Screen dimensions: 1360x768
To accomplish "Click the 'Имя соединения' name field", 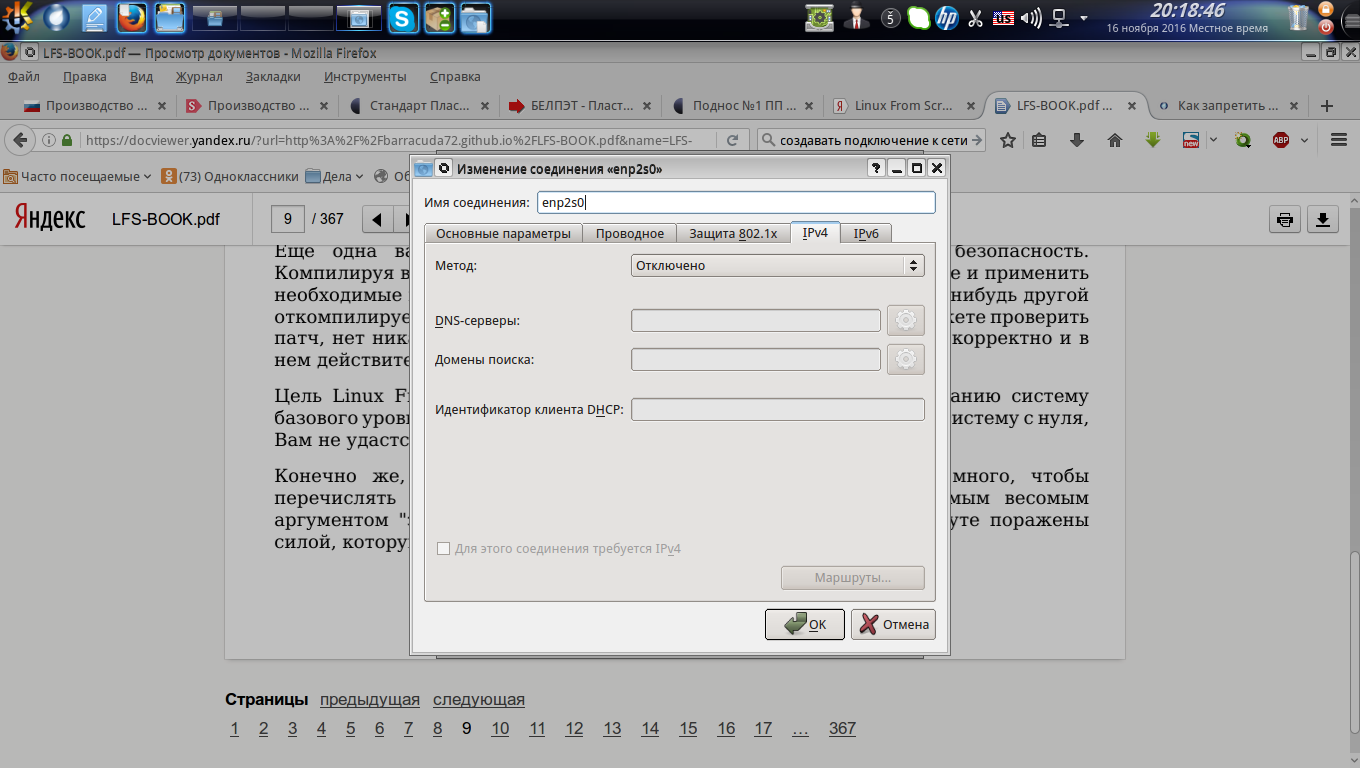I will 736,202.
